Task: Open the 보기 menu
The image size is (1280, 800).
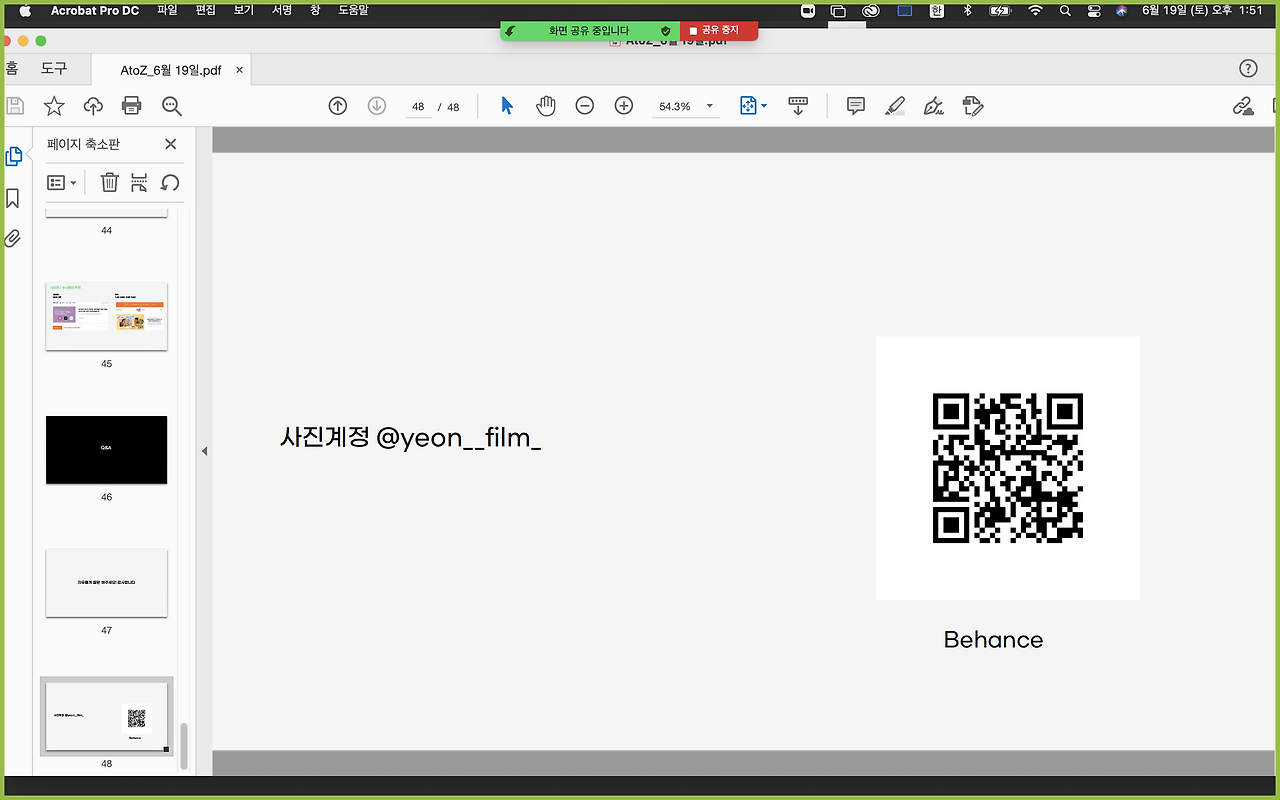Action: (x=244, y=10)
